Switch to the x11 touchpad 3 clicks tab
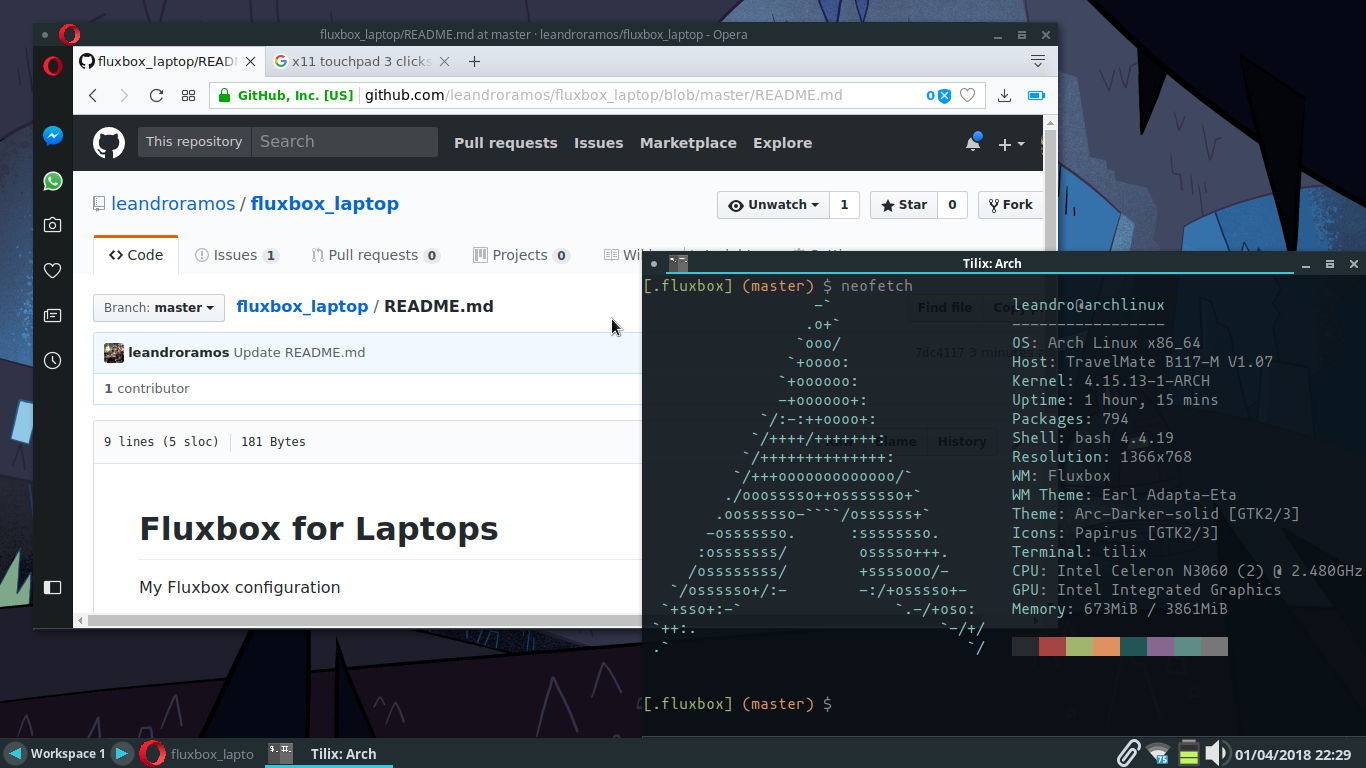The height and width of the screenshot is (768, 1366). click(361, 61)
